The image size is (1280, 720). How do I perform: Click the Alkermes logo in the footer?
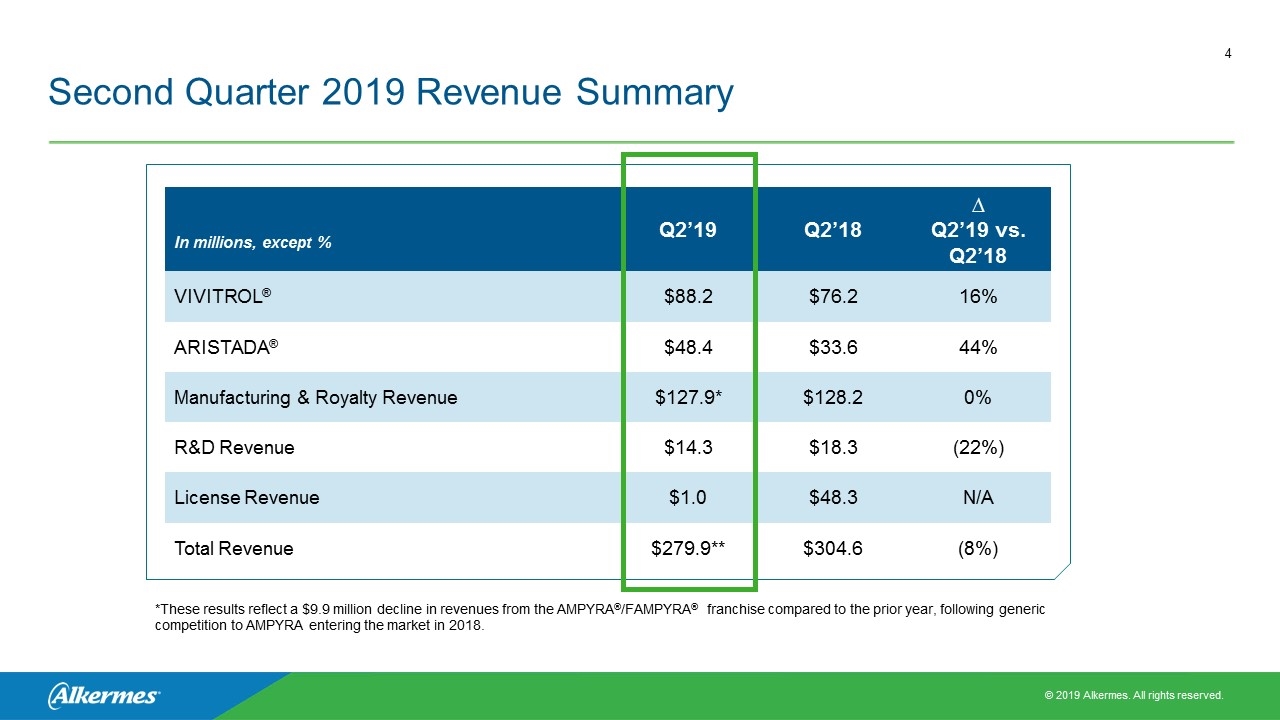click(x=104, y=695)
